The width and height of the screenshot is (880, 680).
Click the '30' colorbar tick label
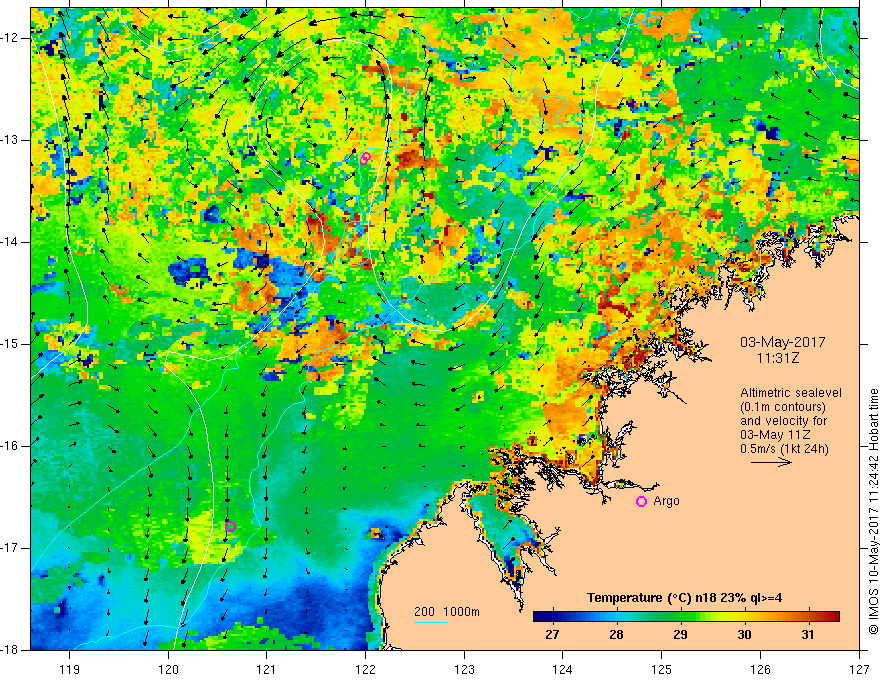(x=744, y=635)
